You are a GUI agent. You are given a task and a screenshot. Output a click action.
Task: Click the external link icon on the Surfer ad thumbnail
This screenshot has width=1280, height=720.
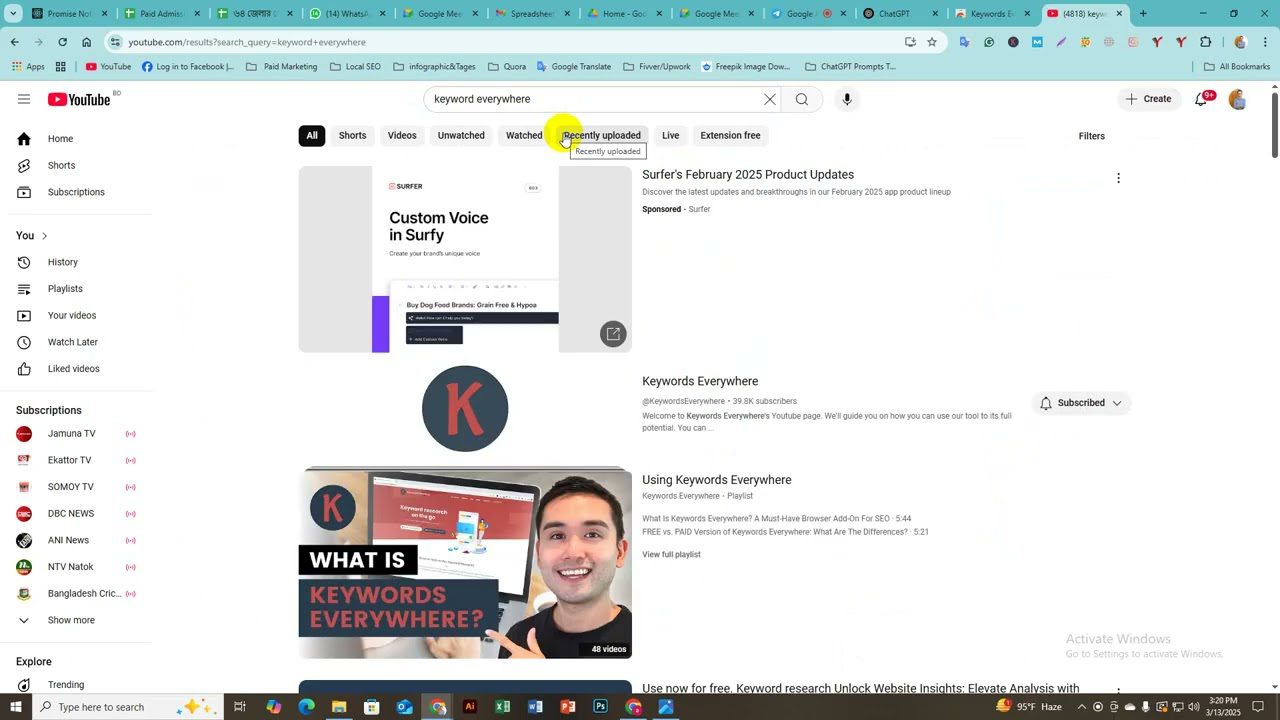(x=613, y=334)
